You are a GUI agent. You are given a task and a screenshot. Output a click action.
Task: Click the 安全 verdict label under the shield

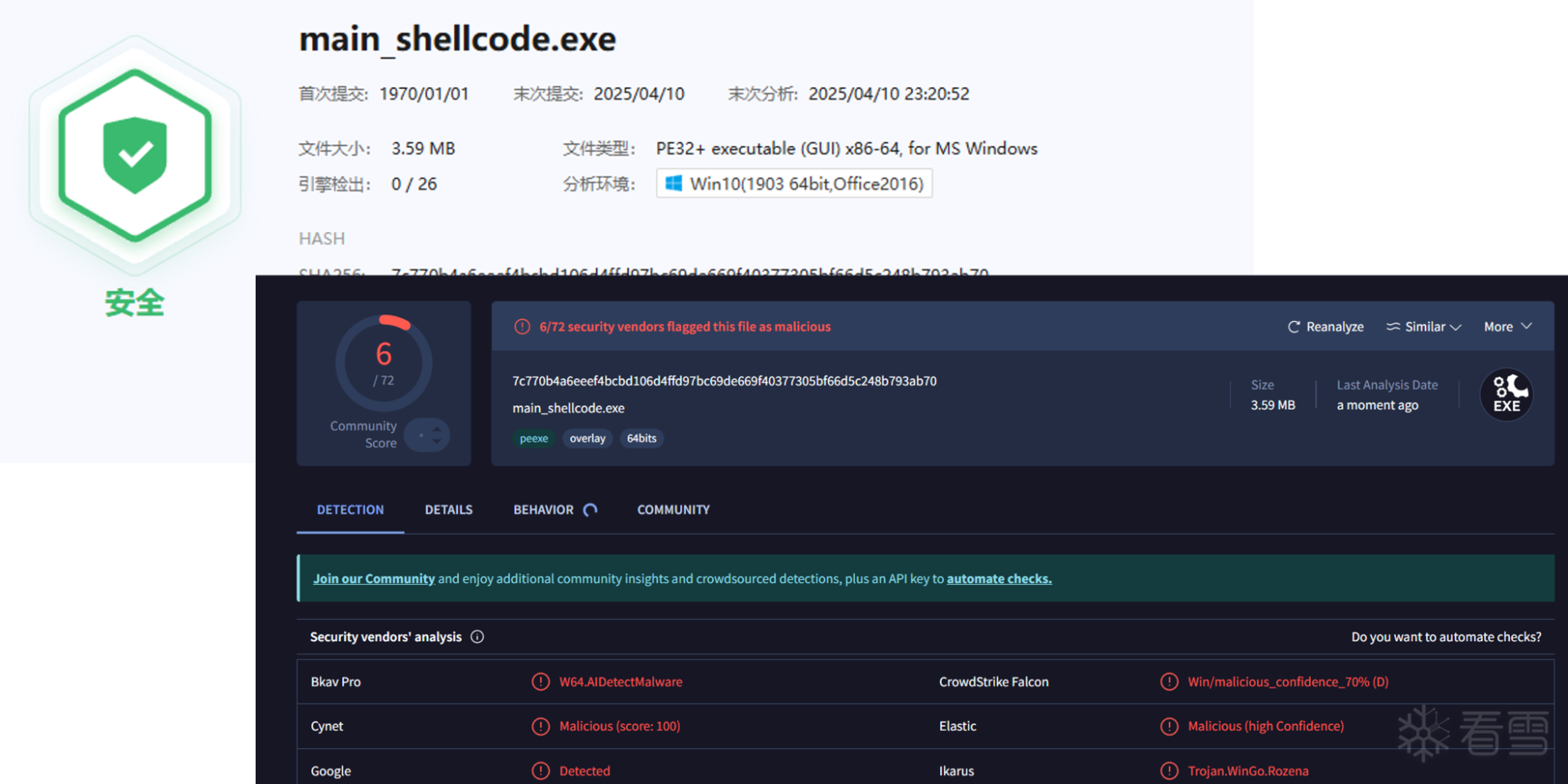click(135, 303)
